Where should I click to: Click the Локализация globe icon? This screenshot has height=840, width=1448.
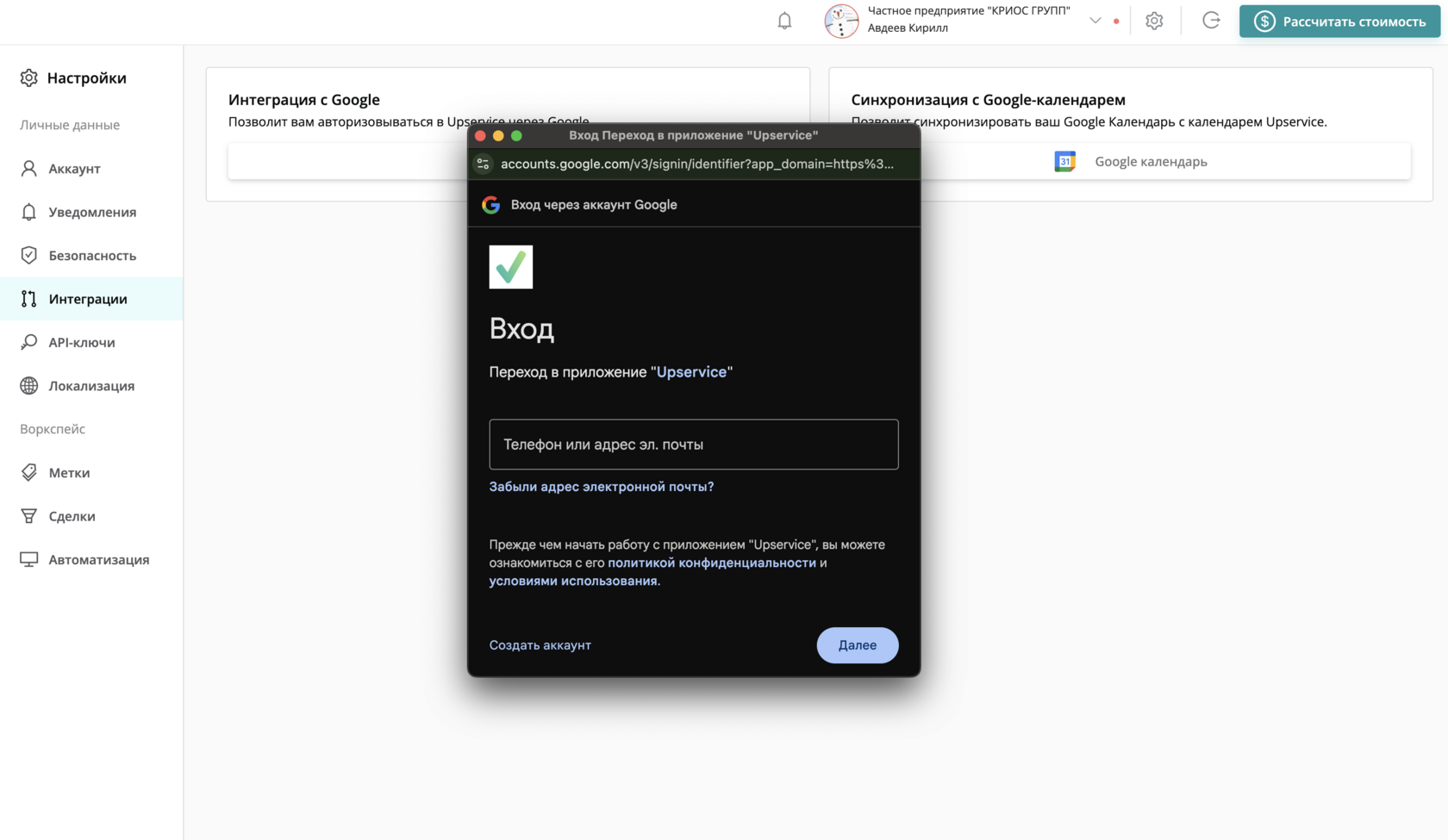29,385
